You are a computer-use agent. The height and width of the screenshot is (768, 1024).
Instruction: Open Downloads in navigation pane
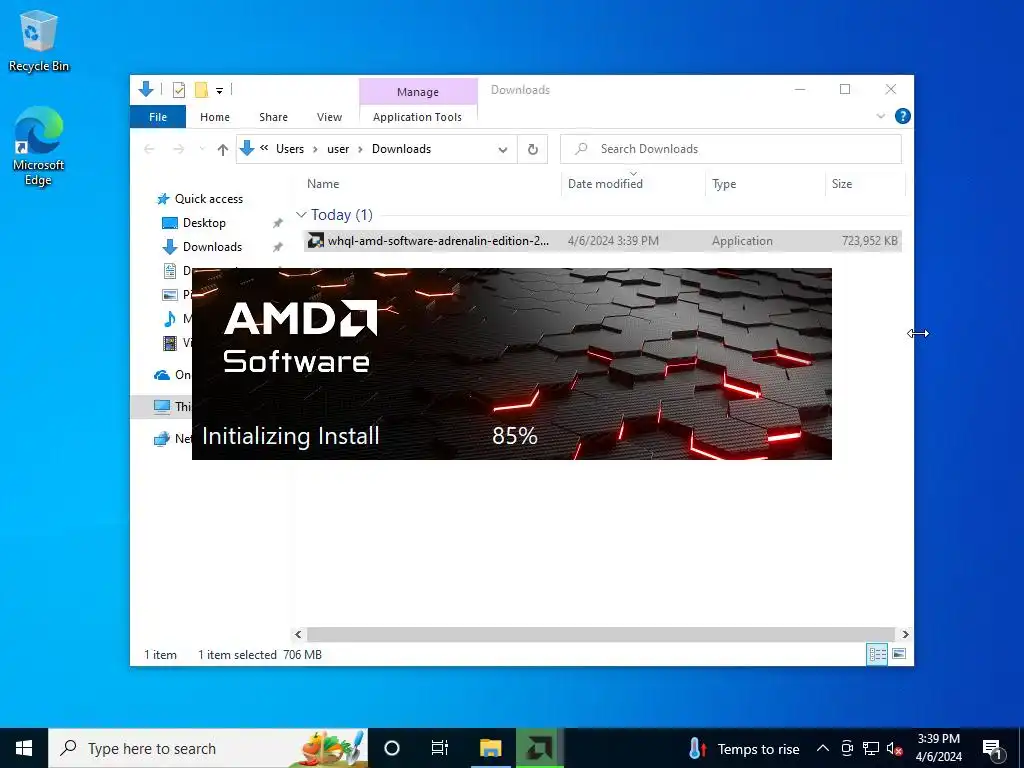tap(212, 247)
